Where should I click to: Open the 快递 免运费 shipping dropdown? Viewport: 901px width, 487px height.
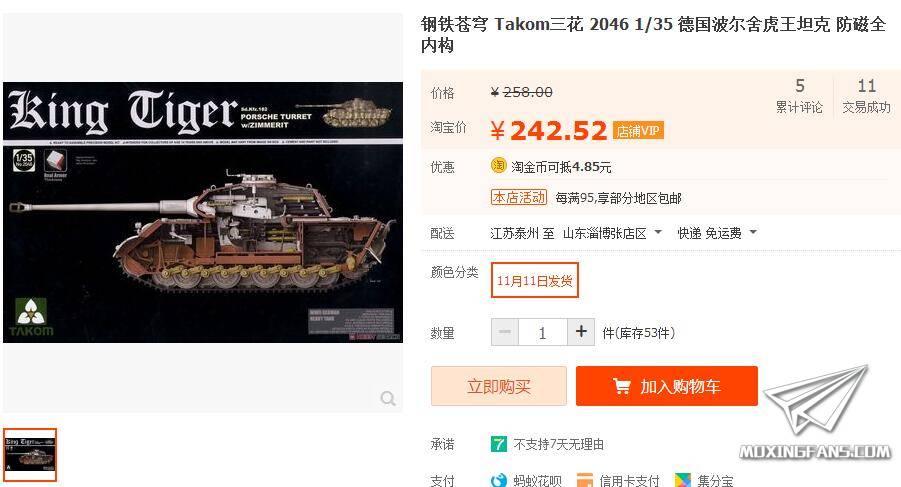717,233
